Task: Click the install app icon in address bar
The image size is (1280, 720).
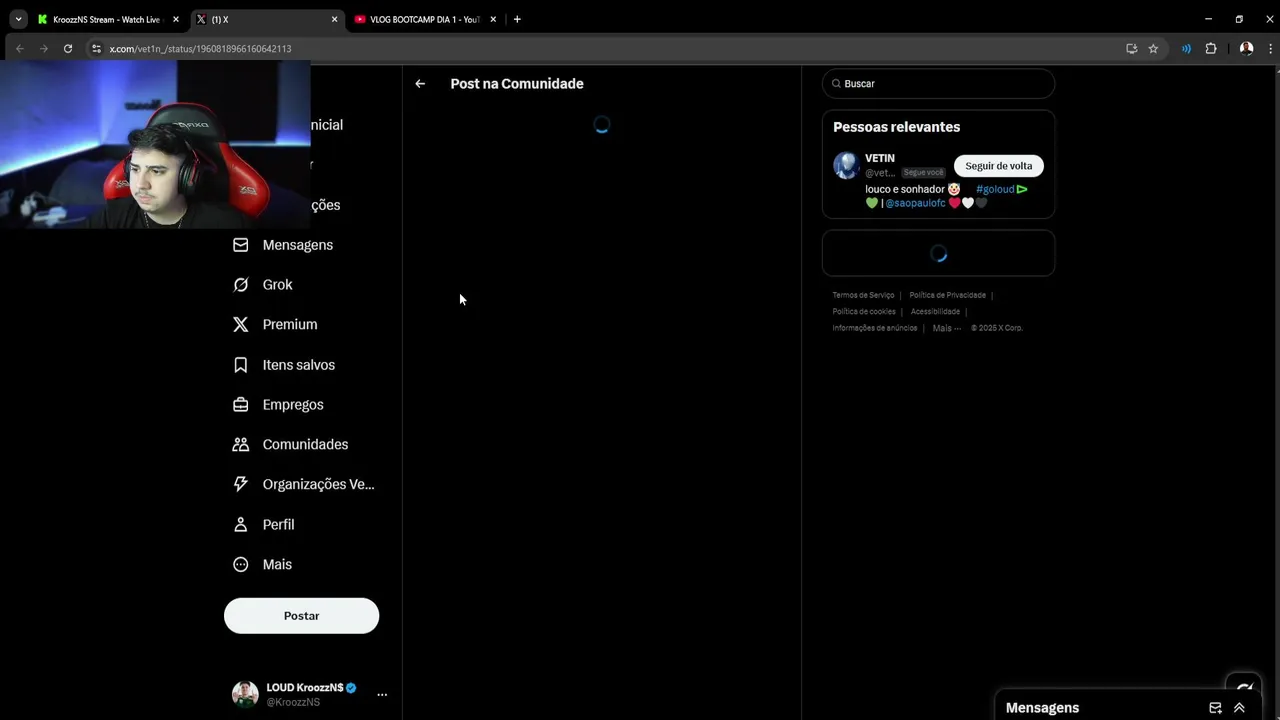Action: (x=1131, y=48)
